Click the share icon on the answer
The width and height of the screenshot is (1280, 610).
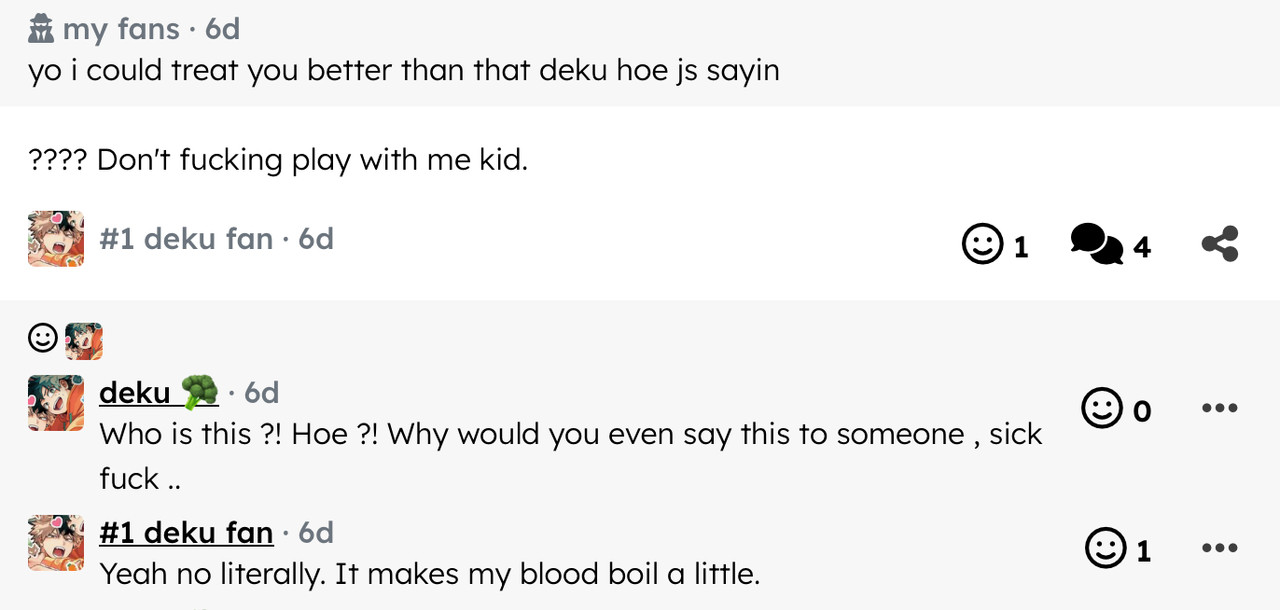pos(1219,244)
